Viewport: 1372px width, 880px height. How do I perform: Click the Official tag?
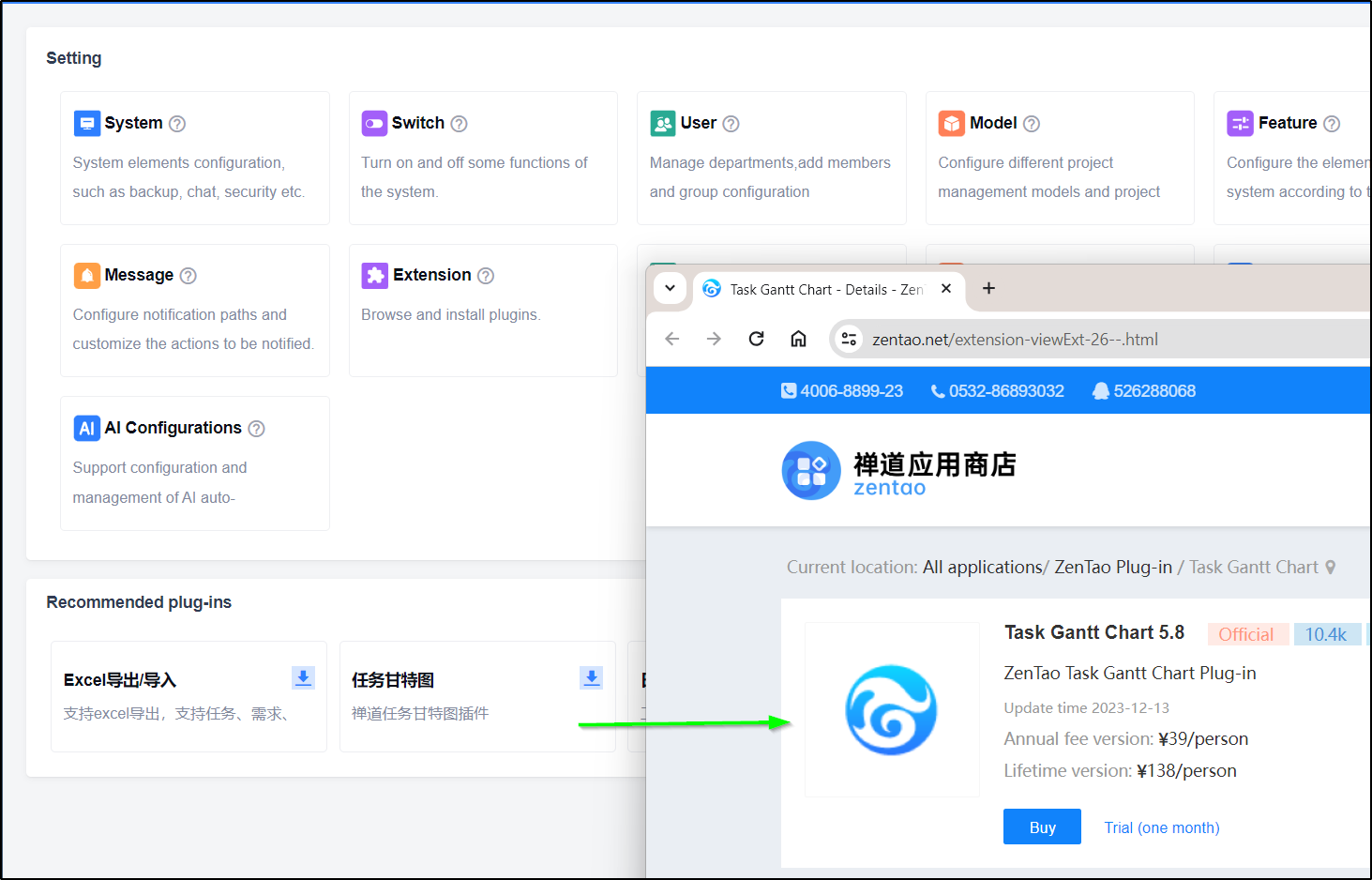[x=1246, y=634]
